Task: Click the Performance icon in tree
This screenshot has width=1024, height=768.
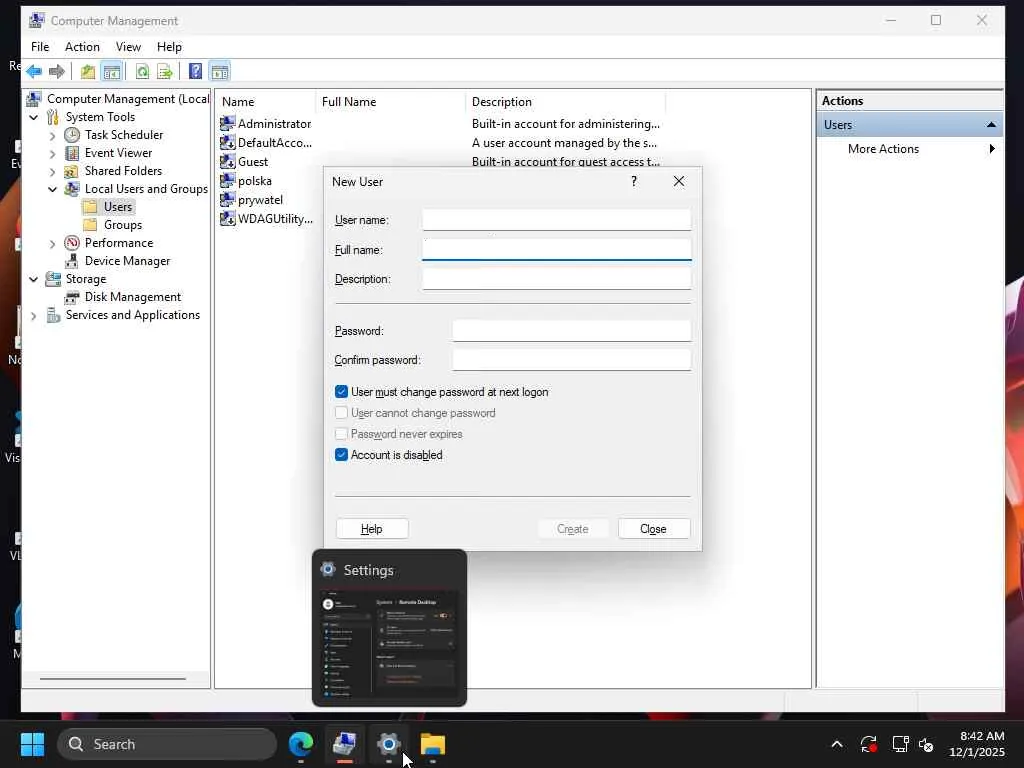Action: [x=72, y=243]
